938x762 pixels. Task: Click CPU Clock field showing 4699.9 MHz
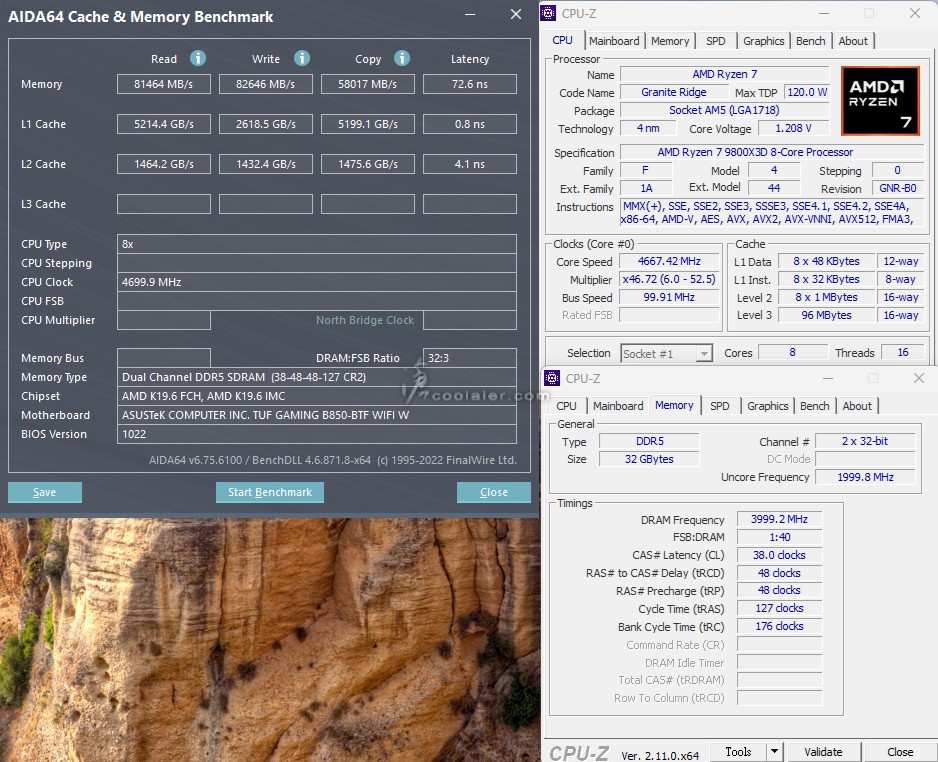point(316,282)
